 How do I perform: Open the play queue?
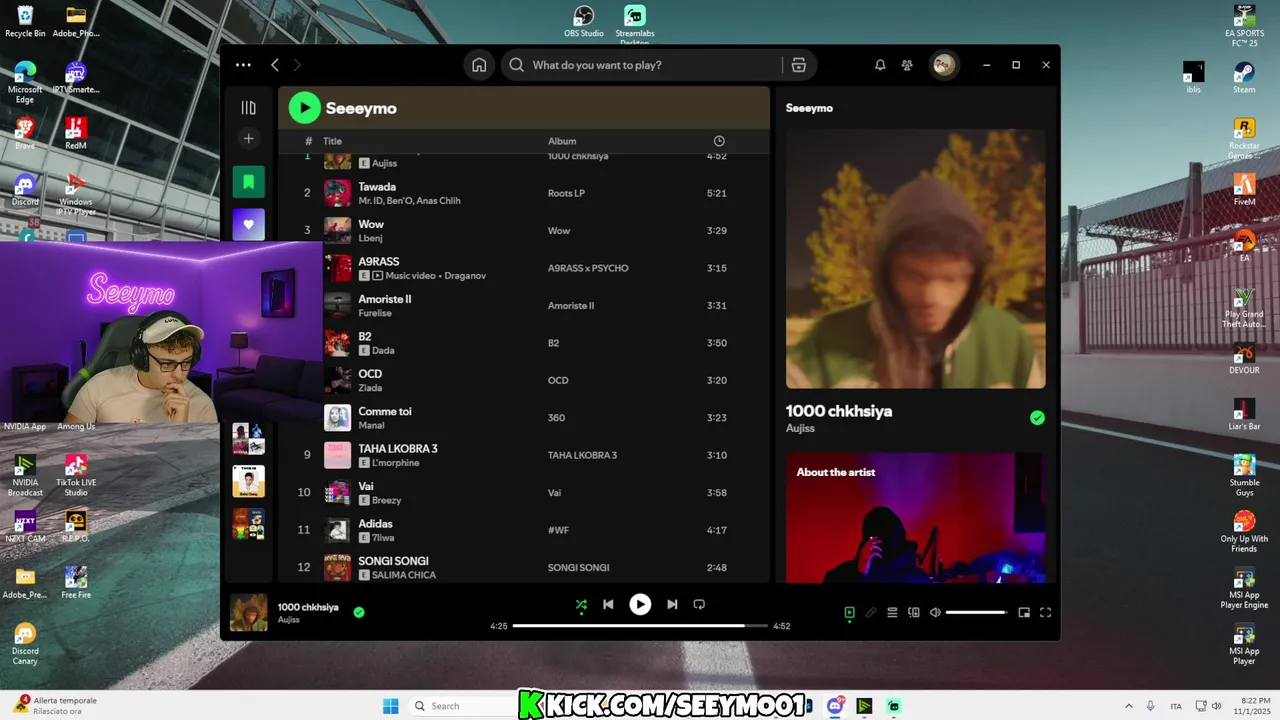[892, 613]
